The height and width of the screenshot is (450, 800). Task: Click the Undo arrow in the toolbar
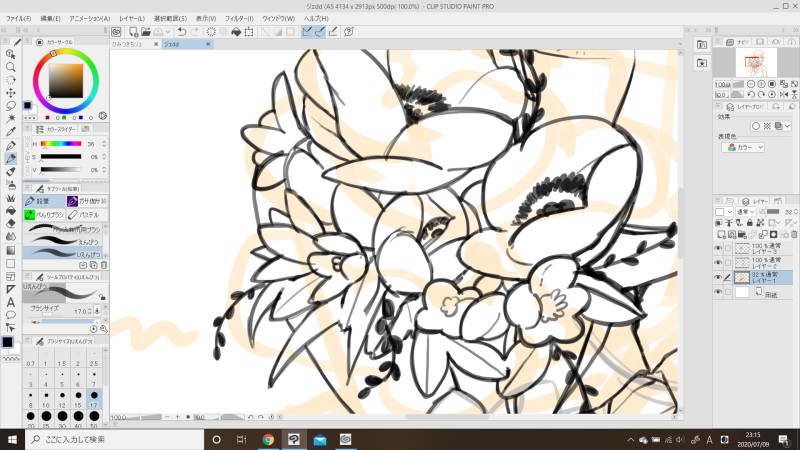tap(182, 32)
